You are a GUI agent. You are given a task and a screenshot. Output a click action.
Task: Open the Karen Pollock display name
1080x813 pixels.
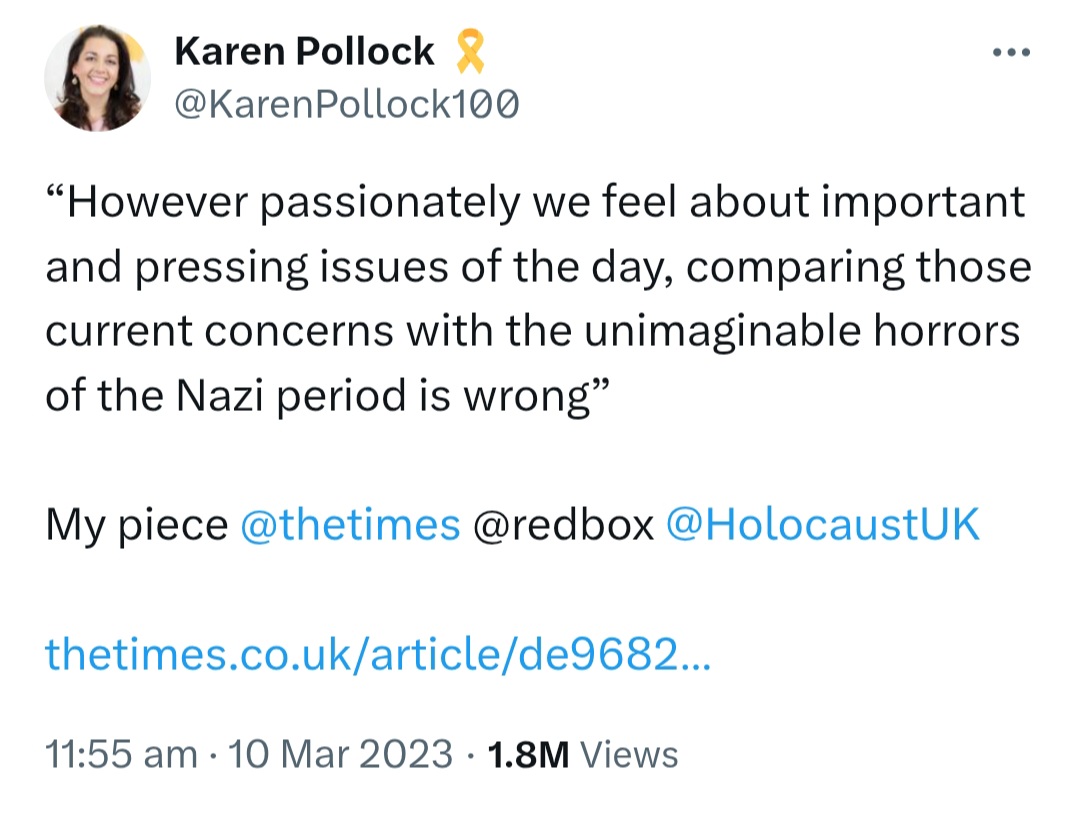click(x=304, y=52)
